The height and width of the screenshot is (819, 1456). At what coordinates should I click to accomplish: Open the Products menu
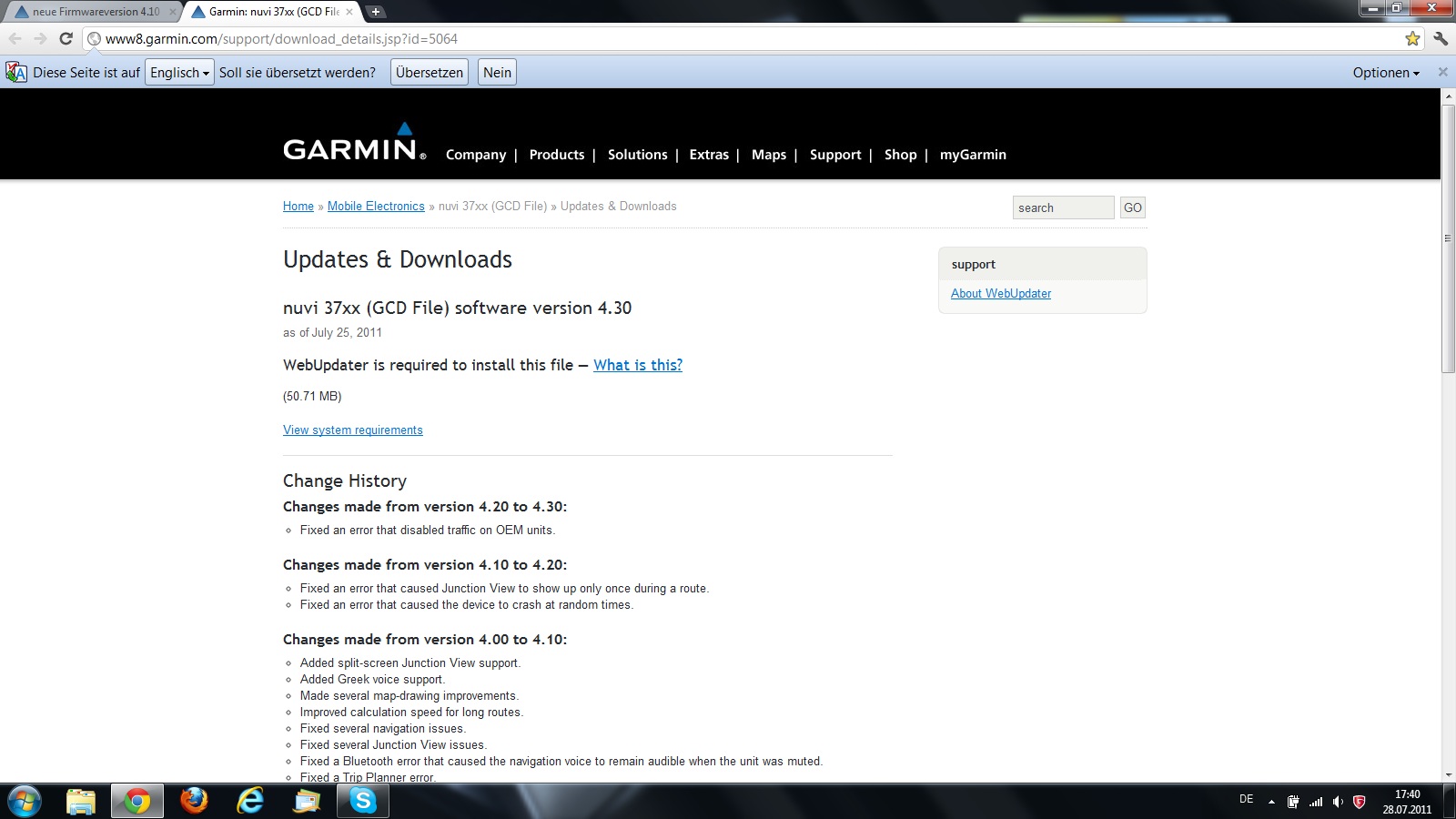[x=557, y=155]
